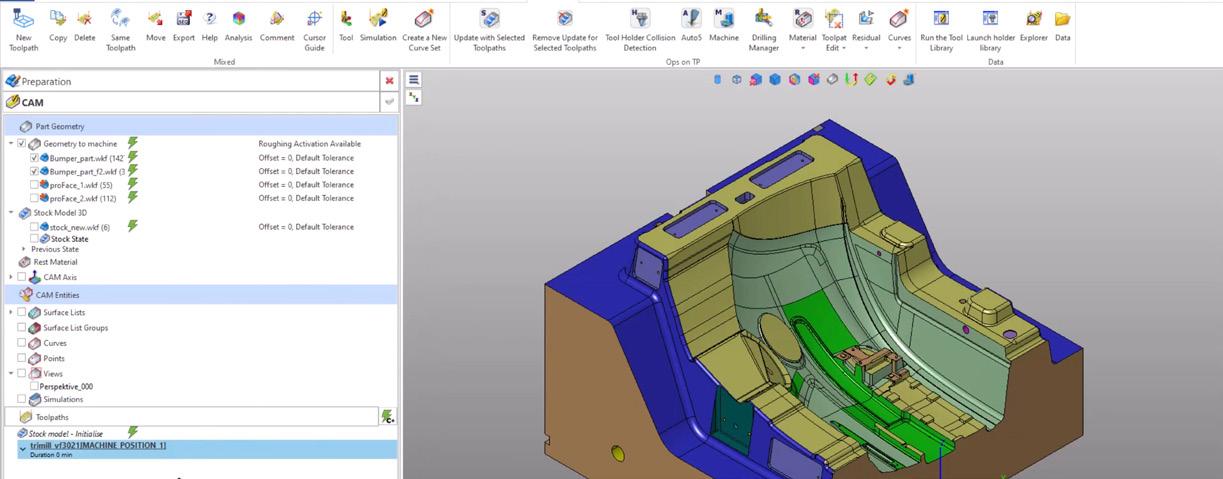The height and width of the screenshot is (479, 1223).
Task: Launch holder library
Action: 990,28
